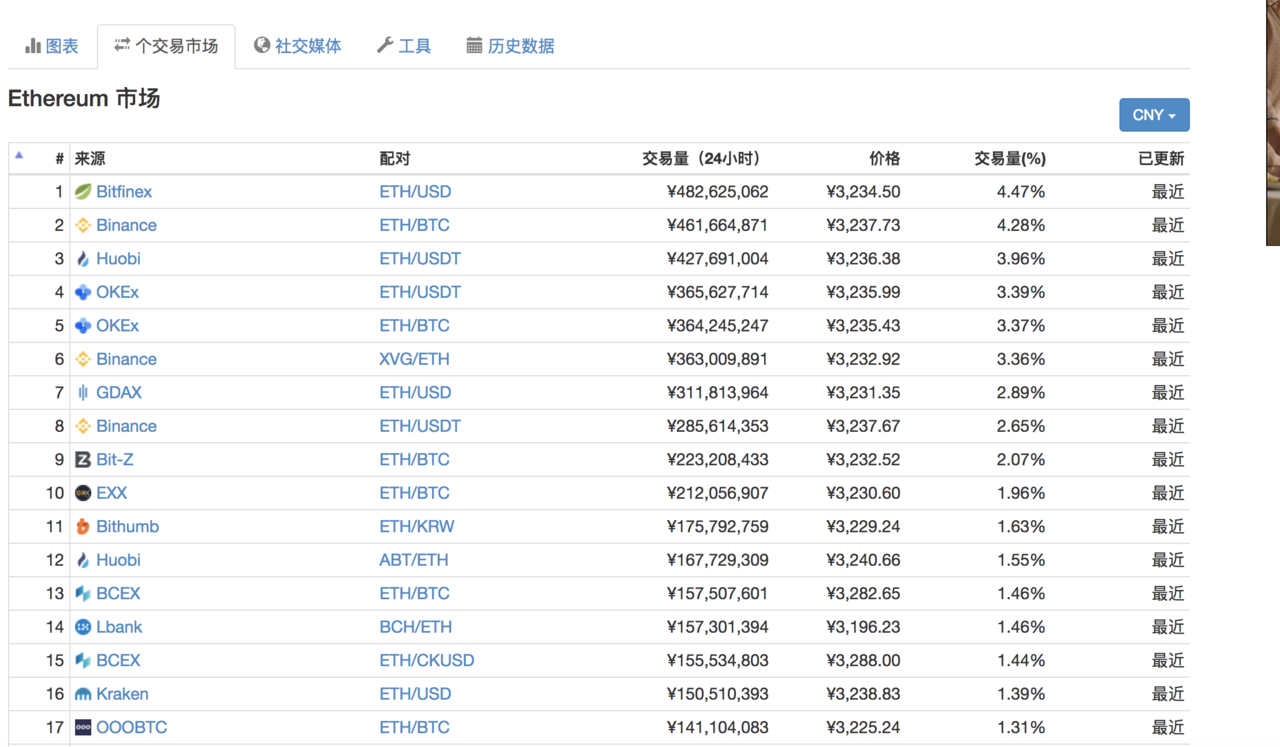Open the OOOBTC exchange link
This screenshot has width=1280, height=747.
132,728
